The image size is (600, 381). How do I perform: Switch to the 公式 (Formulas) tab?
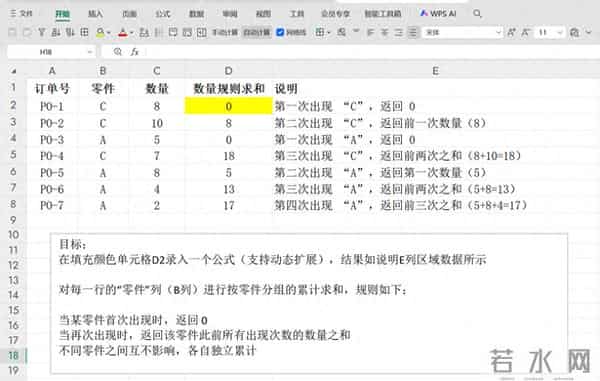pos(163,14)
